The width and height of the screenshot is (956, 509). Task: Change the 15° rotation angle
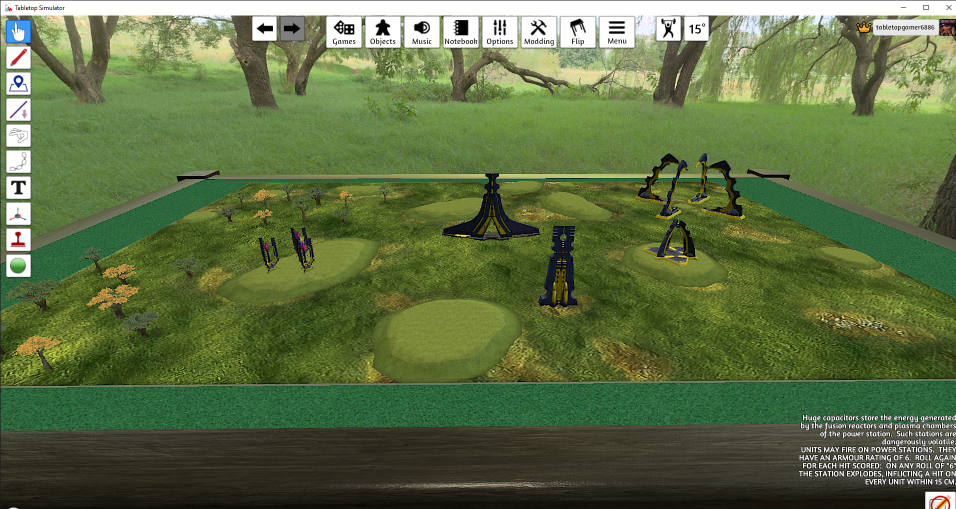coord(696,29)
